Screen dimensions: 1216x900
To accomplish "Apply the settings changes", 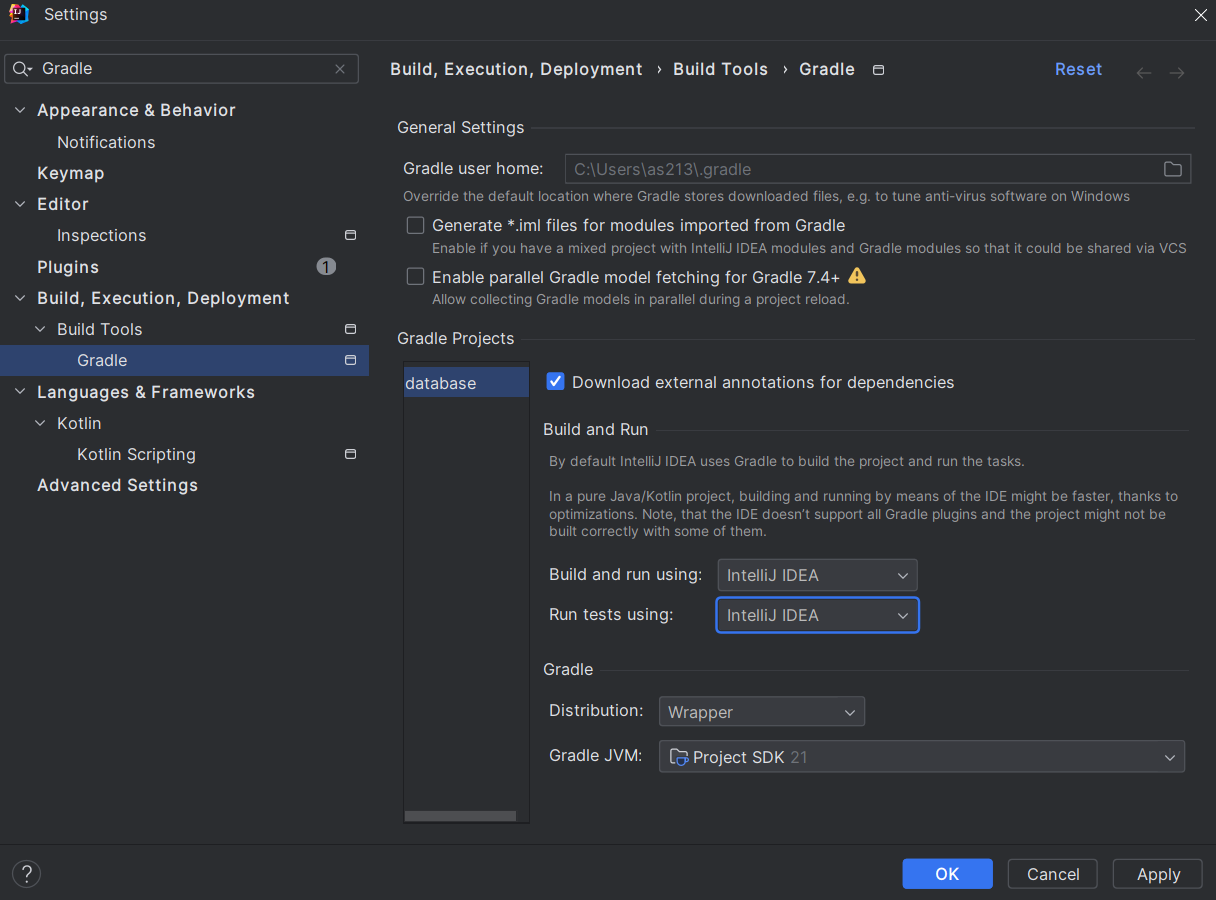I will click(1158, 874).
